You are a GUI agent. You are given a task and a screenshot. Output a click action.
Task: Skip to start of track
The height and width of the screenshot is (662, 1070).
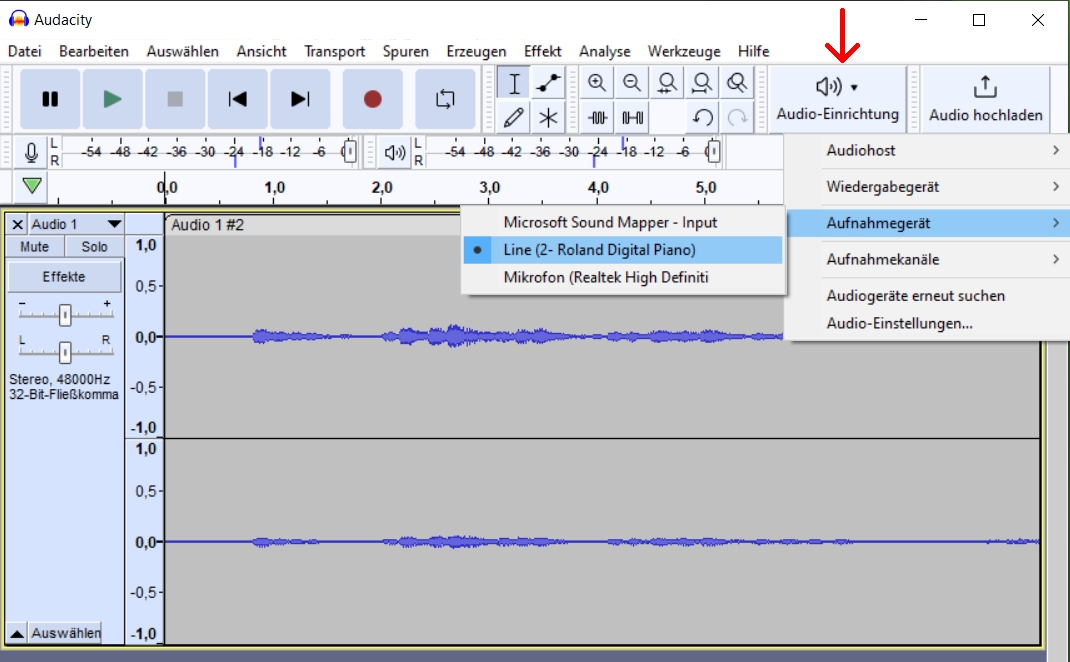[237, 99]
